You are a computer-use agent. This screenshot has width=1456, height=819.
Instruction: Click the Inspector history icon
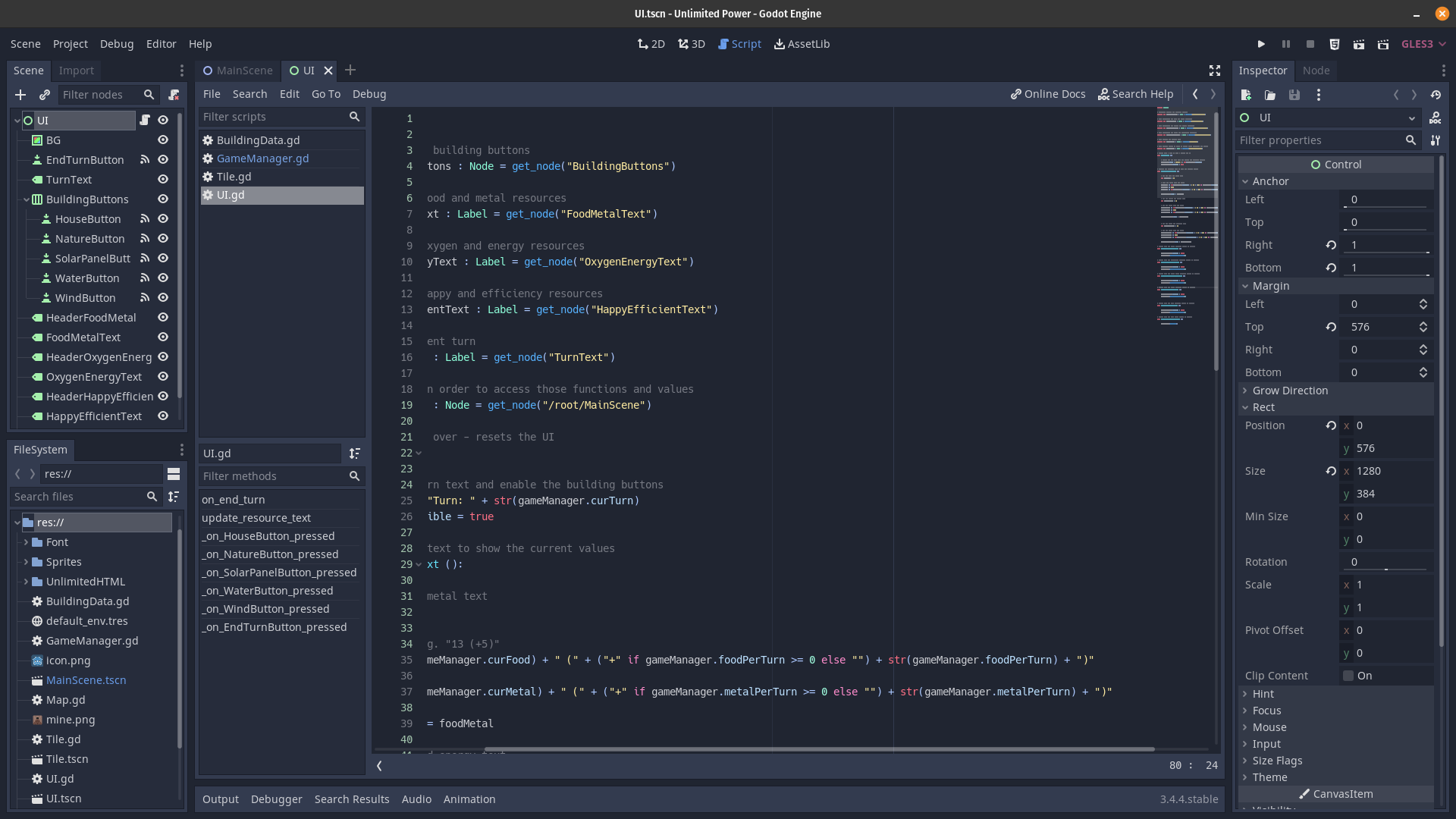click(x=1436, y=95)
